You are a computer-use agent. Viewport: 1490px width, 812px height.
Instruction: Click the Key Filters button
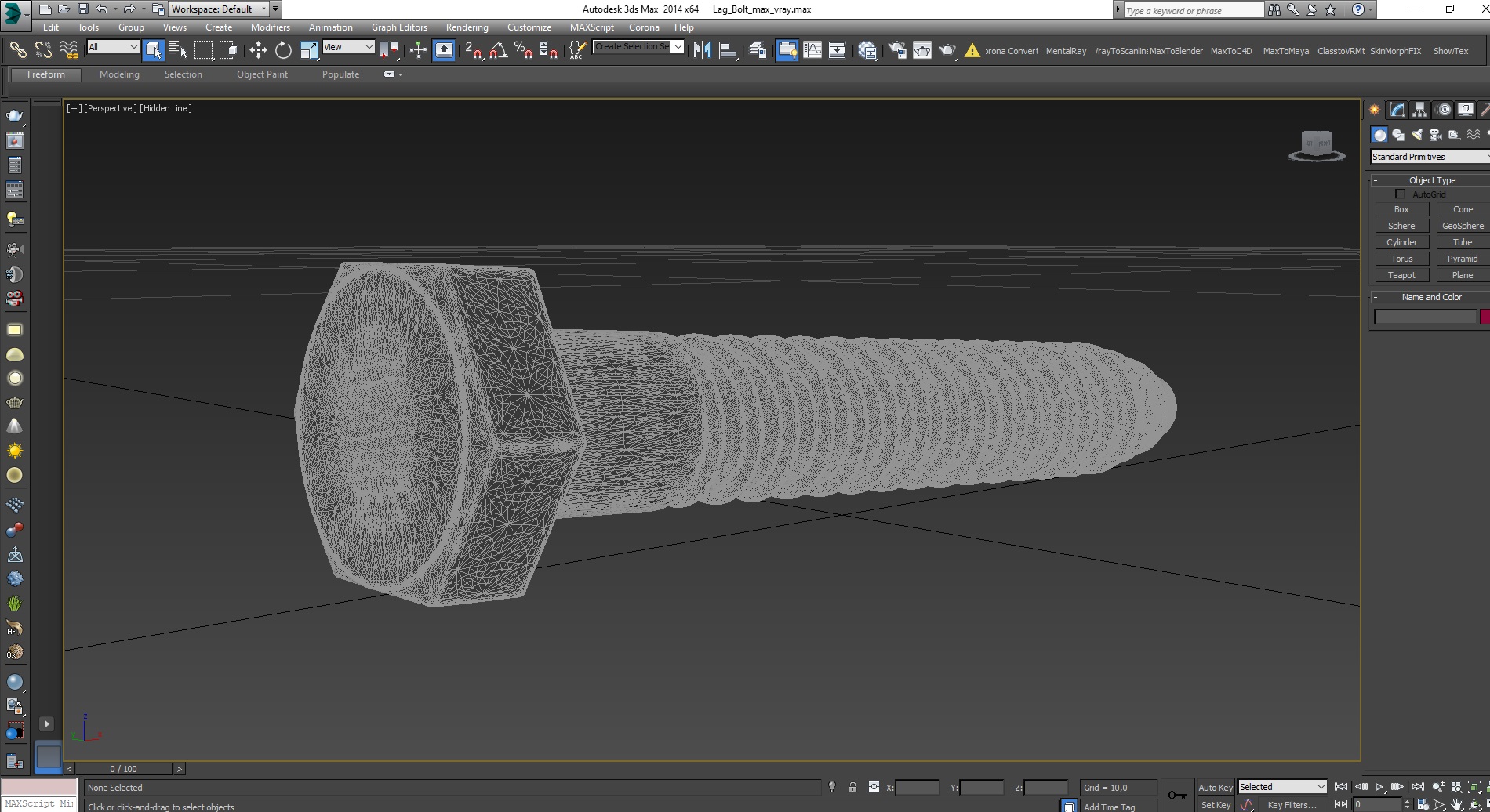point(1292,805)
